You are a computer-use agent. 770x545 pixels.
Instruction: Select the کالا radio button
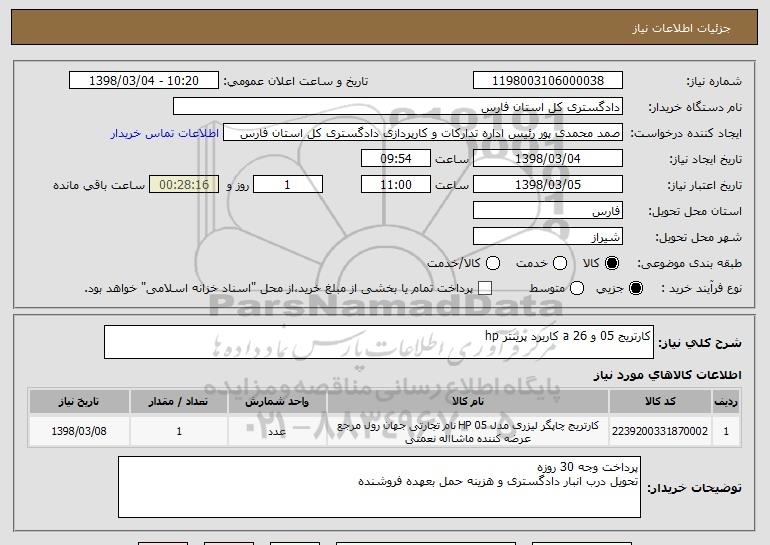(x=612, y=263)
